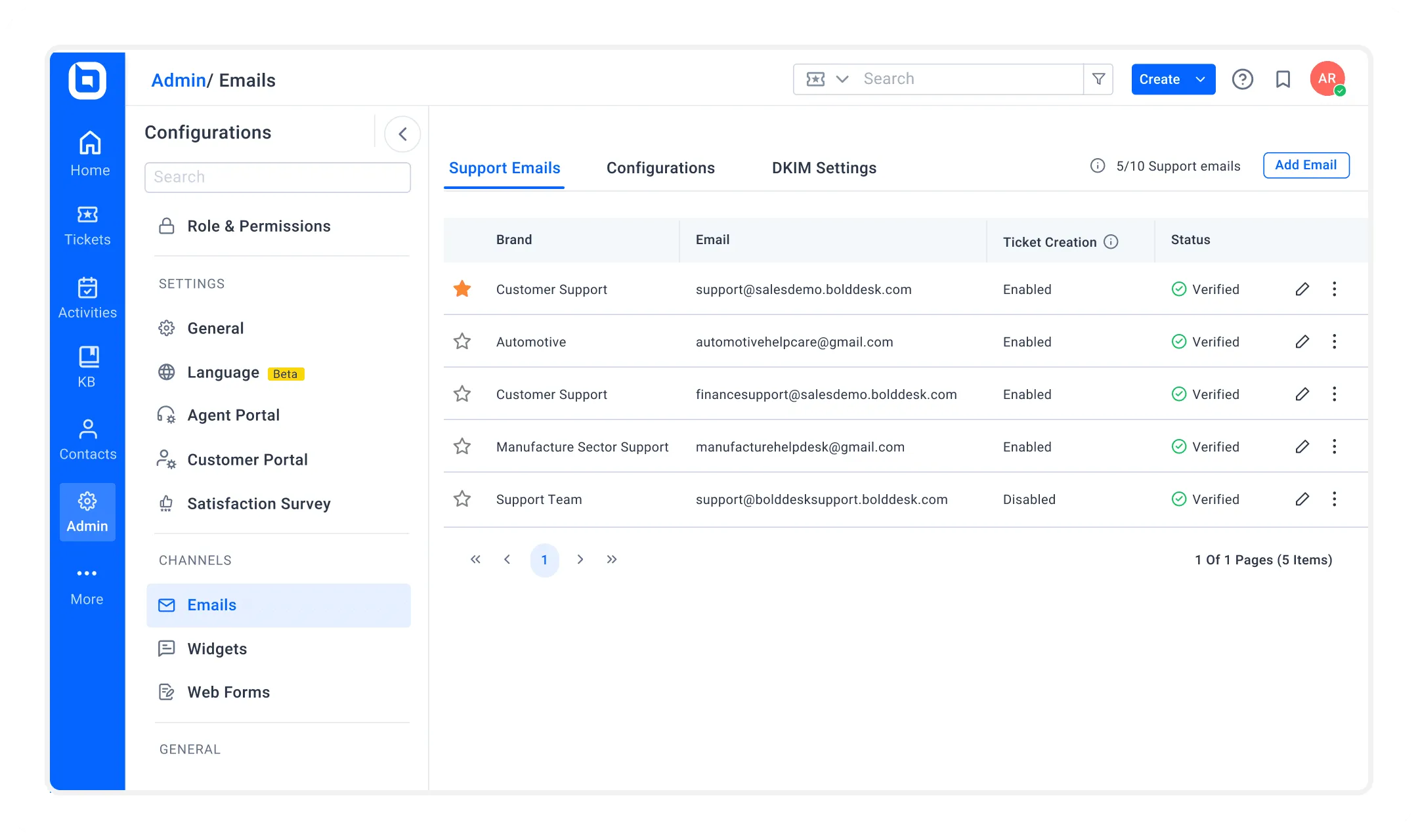Toggle star for Customer Support email
Image resolution: width=1418 pixels, height=840 pixels.
click(462, 289)
